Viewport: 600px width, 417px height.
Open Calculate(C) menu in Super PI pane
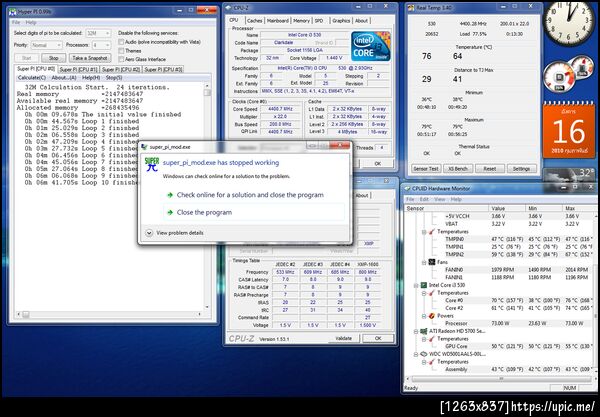(32, 78)
